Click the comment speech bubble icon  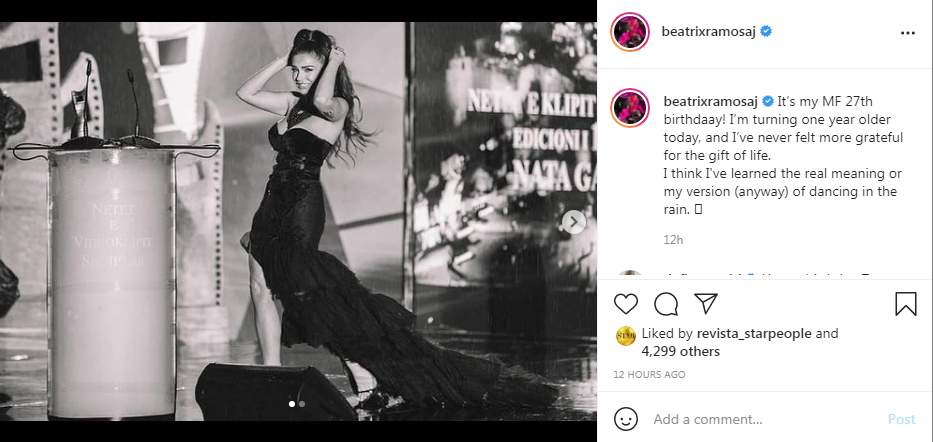[x=666, y=303]
